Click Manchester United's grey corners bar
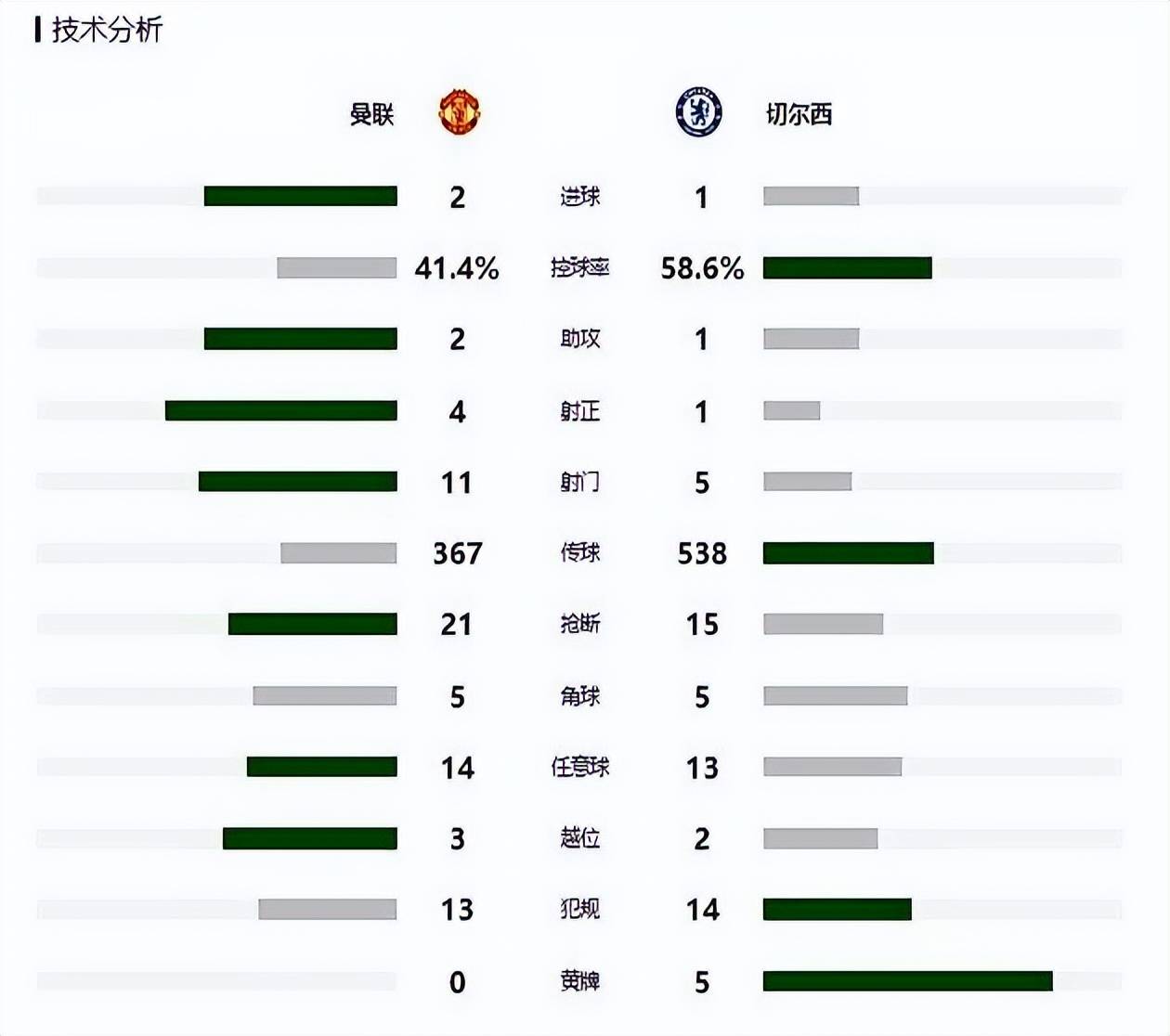This screenshot has width=1170, height=1036. (325, 695)
